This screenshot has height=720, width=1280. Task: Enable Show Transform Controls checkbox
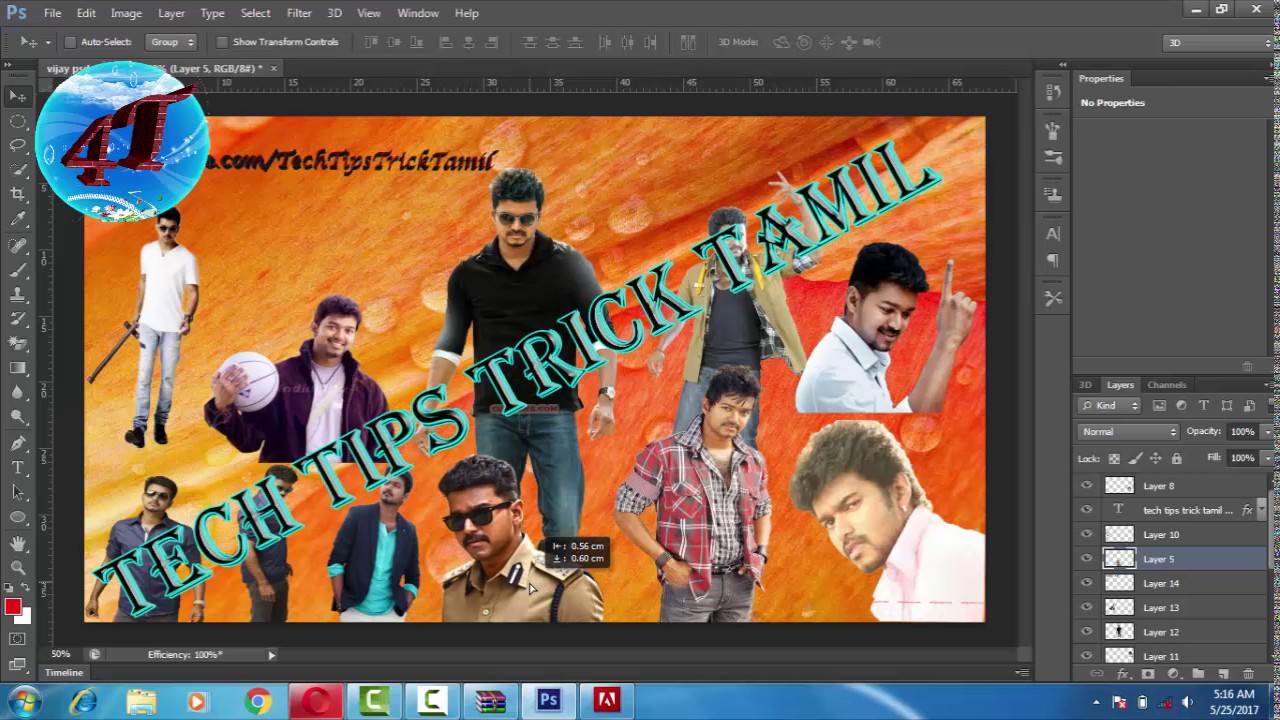pyautogui.click(x=222, y=42)
